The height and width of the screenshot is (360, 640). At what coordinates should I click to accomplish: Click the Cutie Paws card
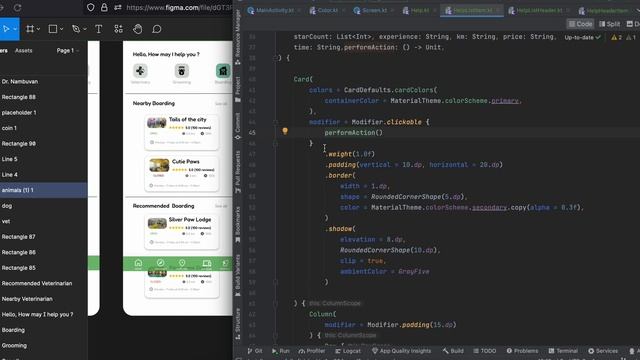182,174
